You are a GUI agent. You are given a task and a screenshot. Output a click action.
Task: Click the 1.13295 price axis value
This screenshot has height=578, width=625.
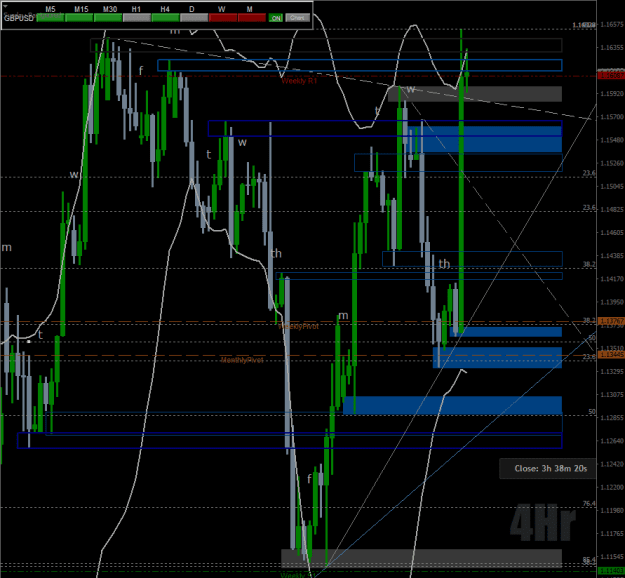coord(612,372)
